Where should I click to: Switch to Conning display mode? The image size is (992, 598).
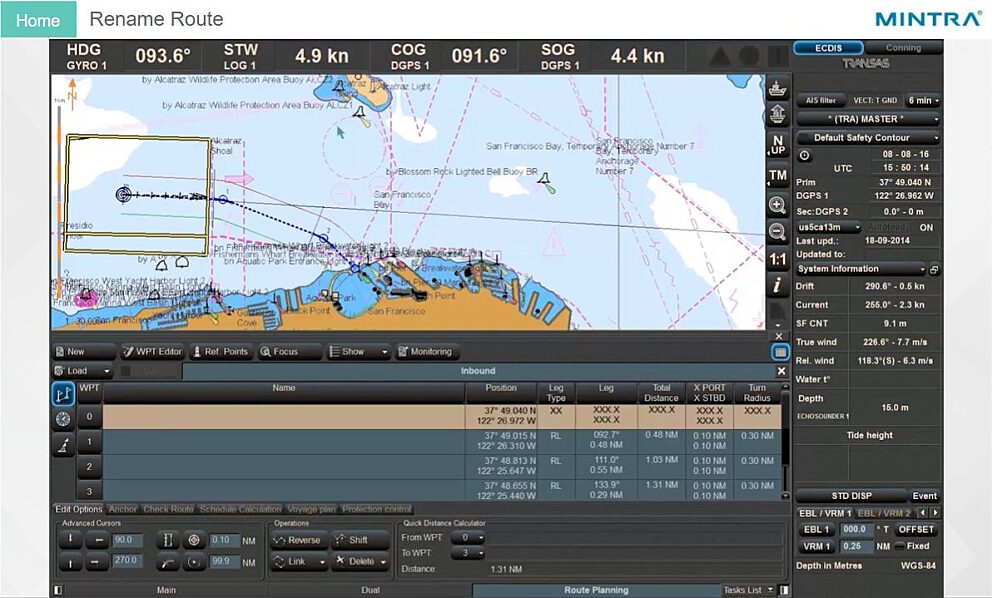click(x=903, y=48)
